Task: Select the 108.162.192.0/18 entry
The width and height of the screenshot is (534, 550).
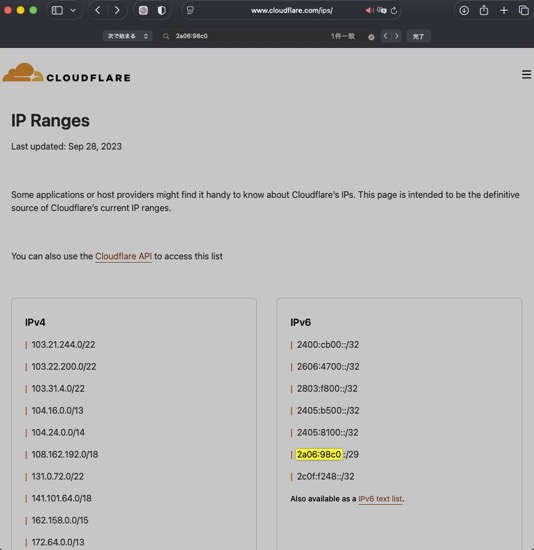Action: click(x=65, y=455)
